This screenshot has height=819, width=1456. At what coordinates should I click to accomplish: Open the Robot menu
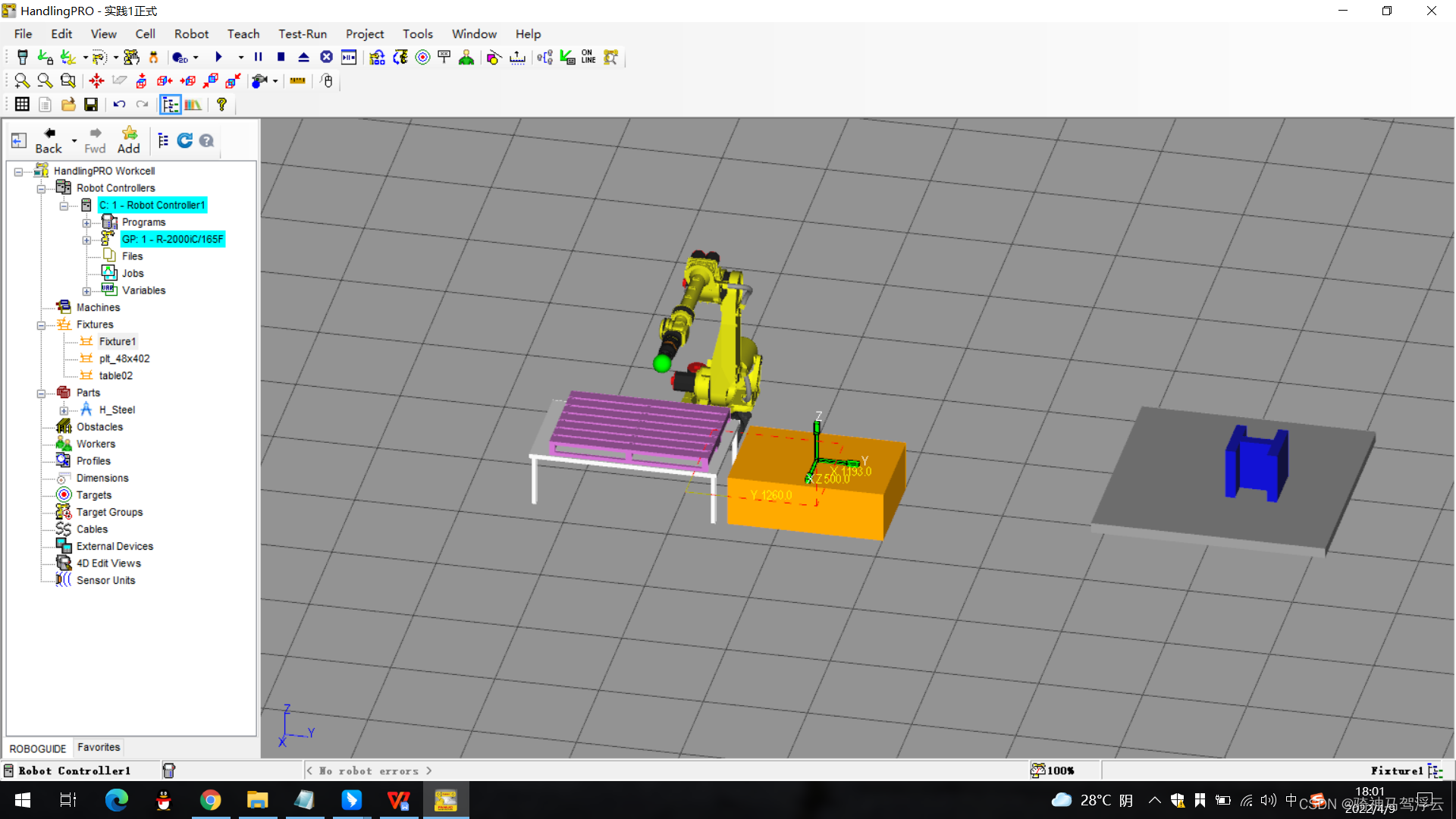[191, 34]
